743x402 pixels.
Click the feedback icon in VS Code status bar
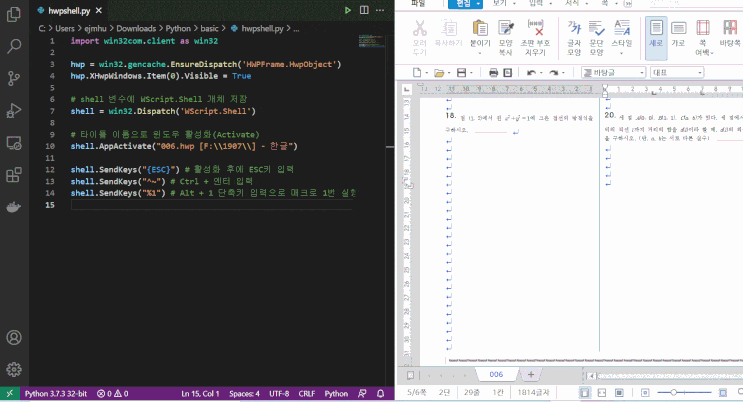tap(362, 393)
